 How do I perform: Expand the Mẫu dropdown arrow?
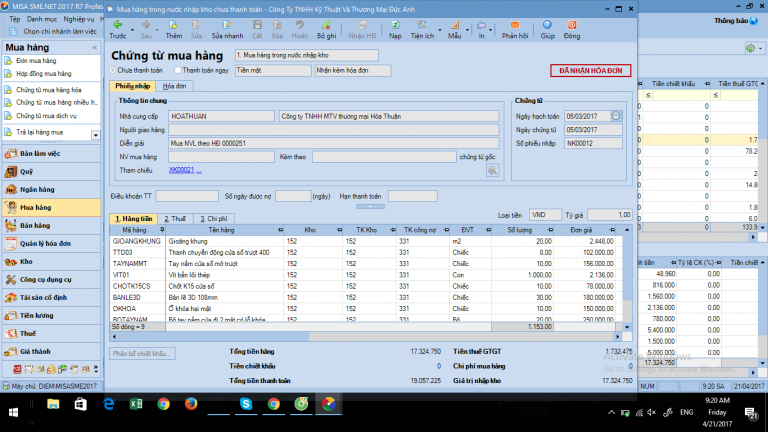[x=467, y=30]
